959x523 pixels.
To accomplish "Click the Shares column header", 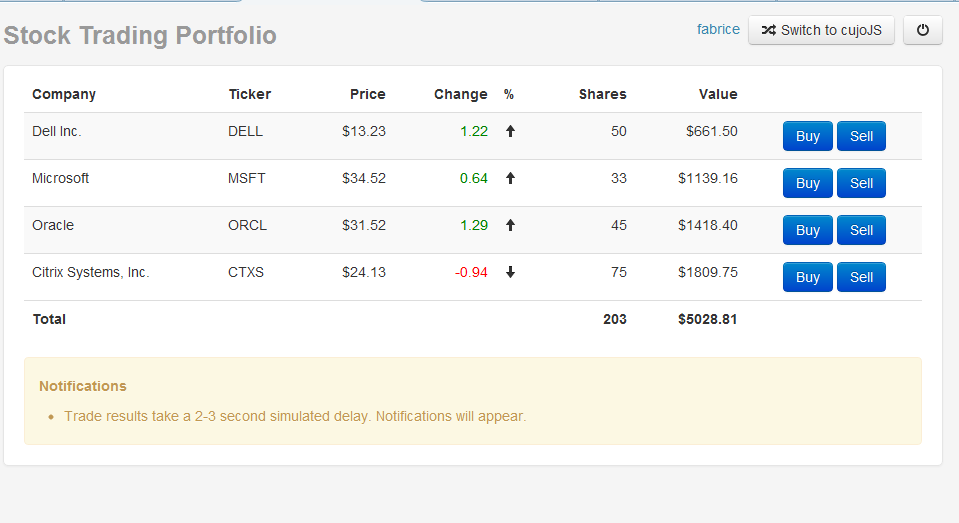I will pos(602,94).
